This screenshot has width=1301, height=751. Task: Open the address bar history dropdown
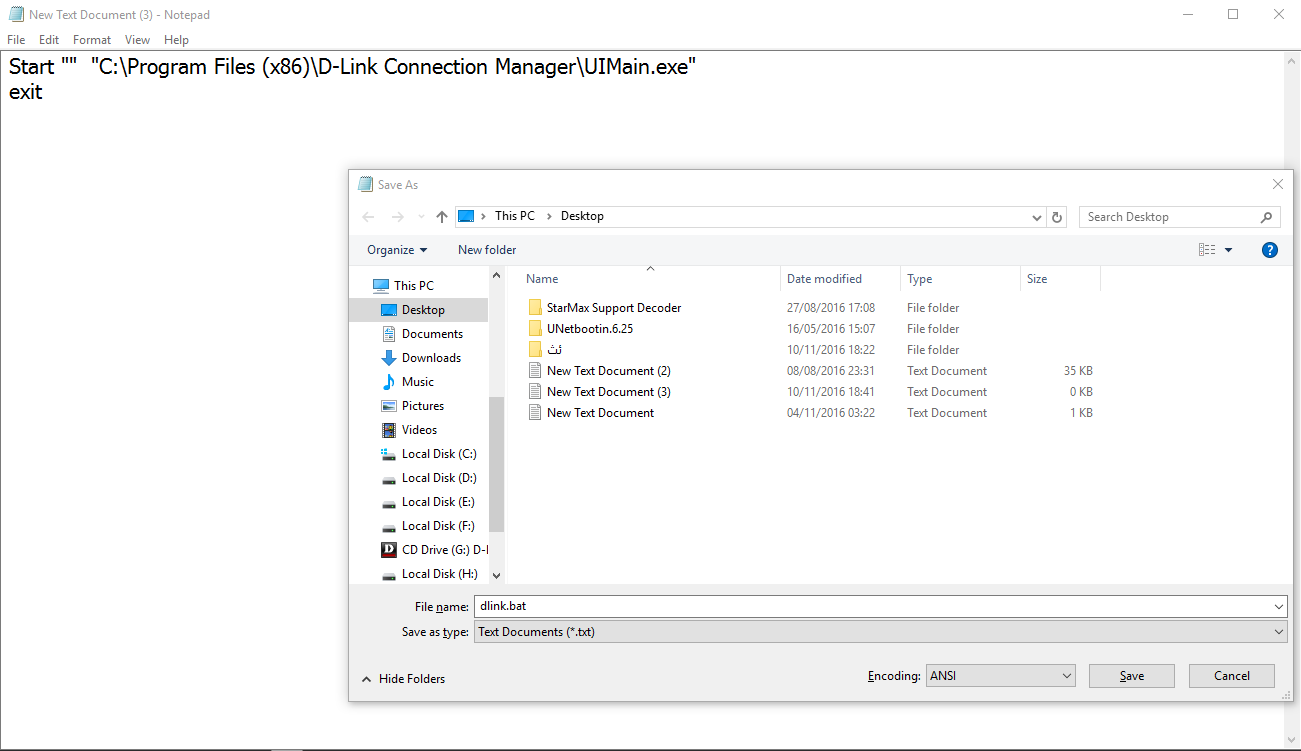pyautogui.click(x=1036, y=217)
